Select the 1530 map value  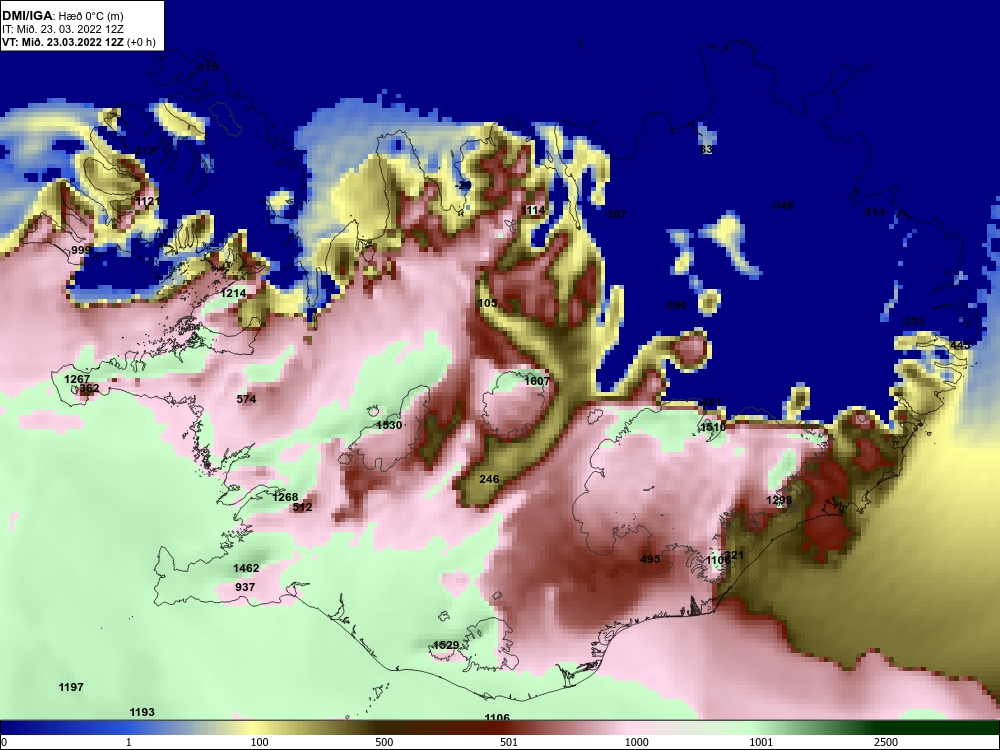(389, 425)
